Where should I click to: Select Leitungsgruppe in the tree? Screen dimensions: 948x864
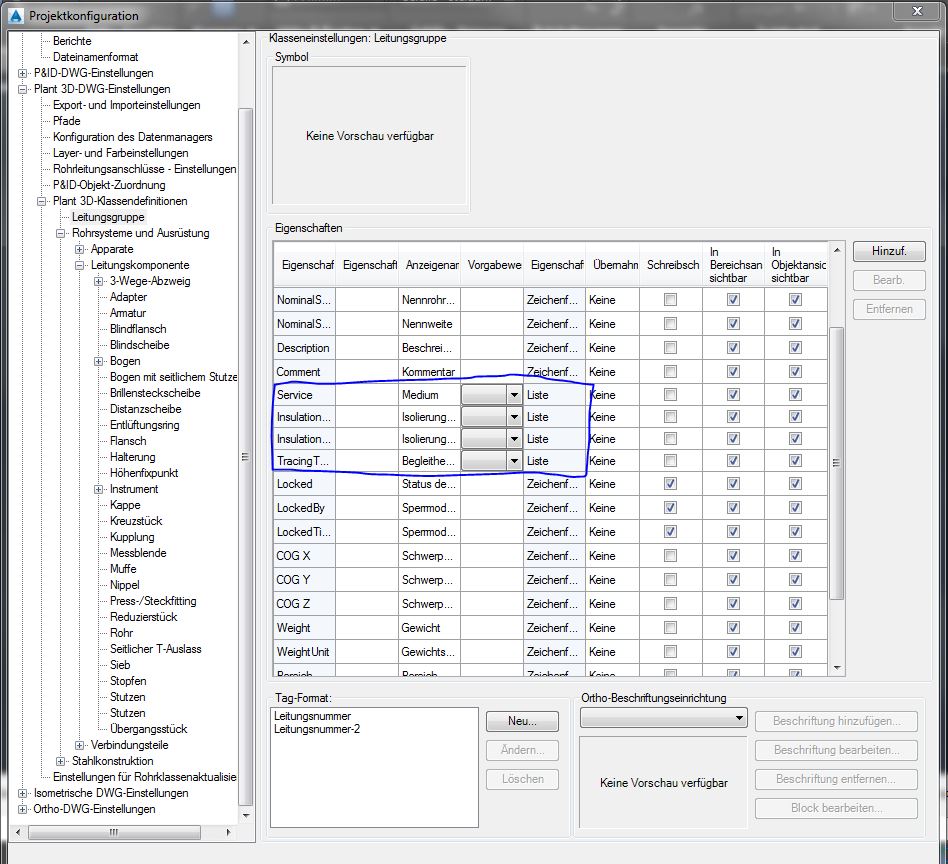pos(108,217)
